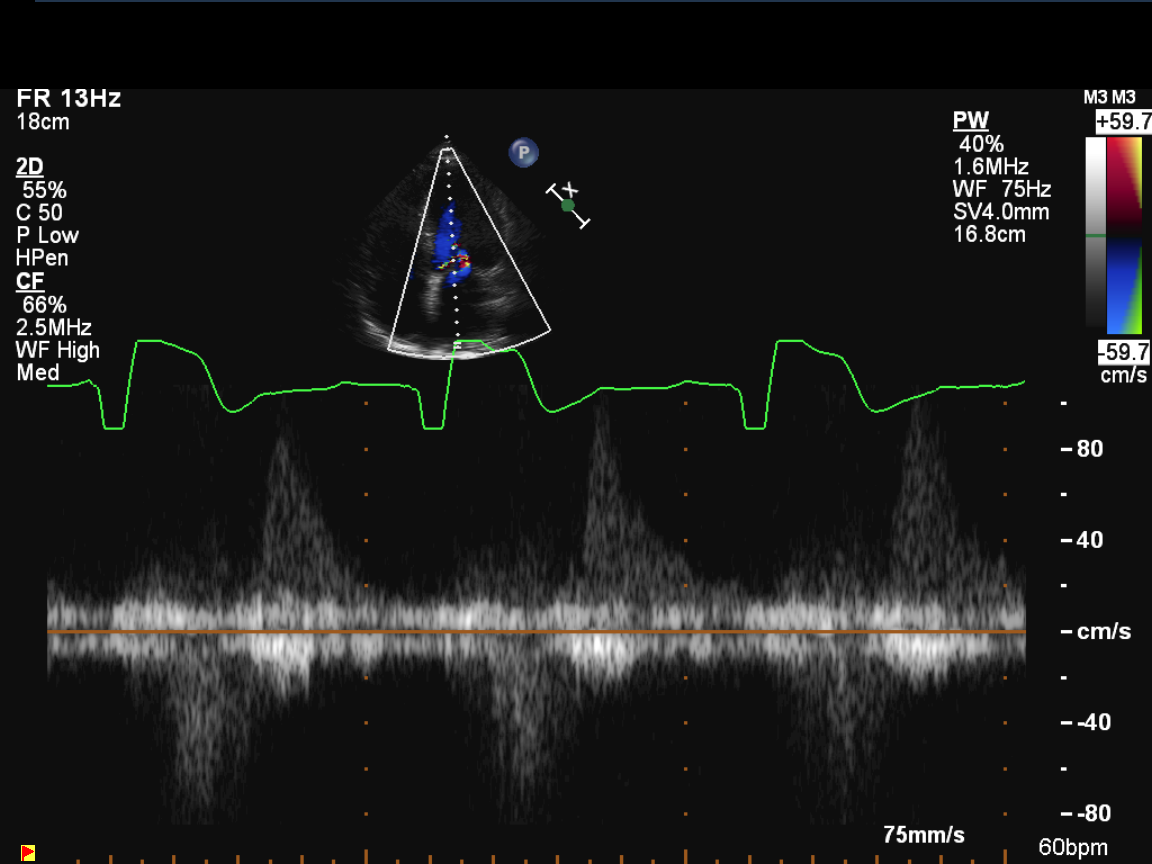Click the FR 13Hz frame rate label

tap(69, 99)
